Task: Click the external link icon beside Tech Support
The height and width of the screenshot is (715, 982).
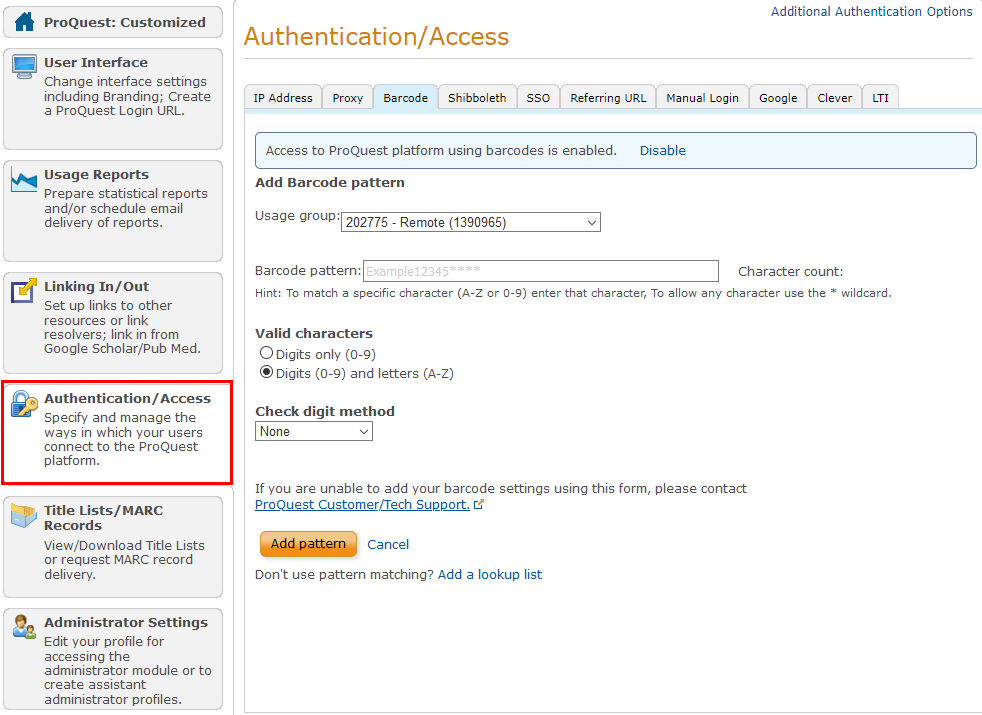Action: pyautogui.click(x=479, y=504)
